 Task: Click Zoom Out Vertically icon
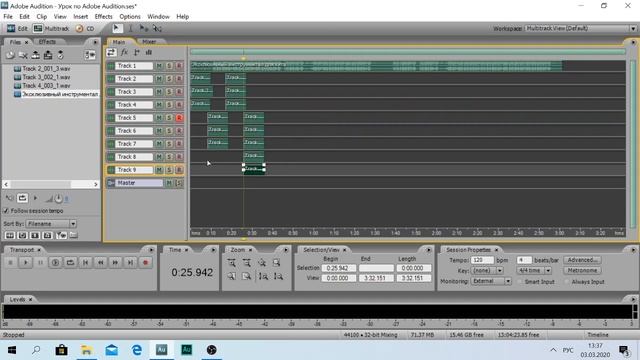278,276
